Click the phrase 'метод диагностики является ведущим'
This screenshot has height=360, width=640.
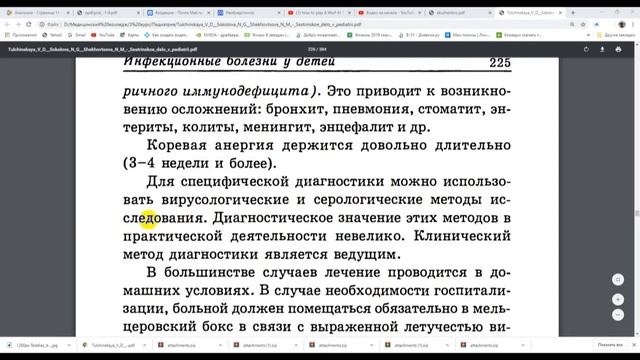click(x=262, y=254)
